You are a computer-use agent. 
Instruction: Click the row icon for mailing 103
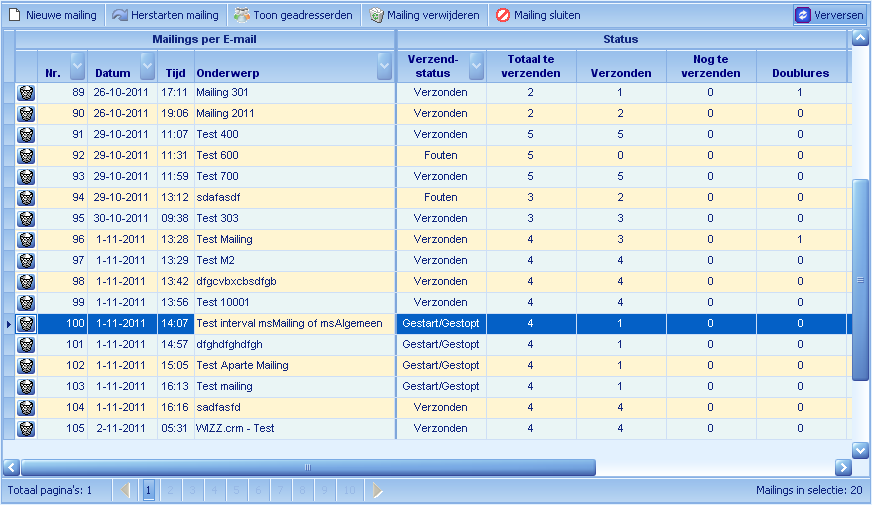pos(26,387)
